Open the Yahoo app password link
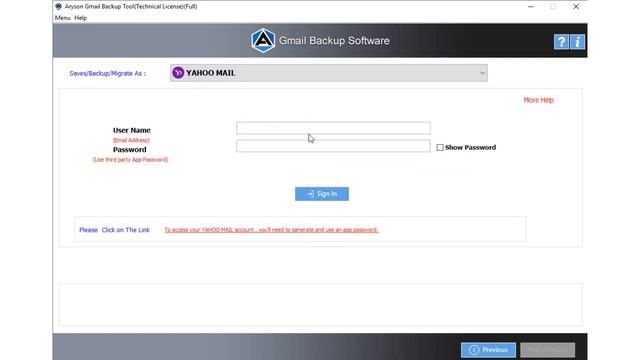The height and width of the screenshot is (360, 640). 271,230
